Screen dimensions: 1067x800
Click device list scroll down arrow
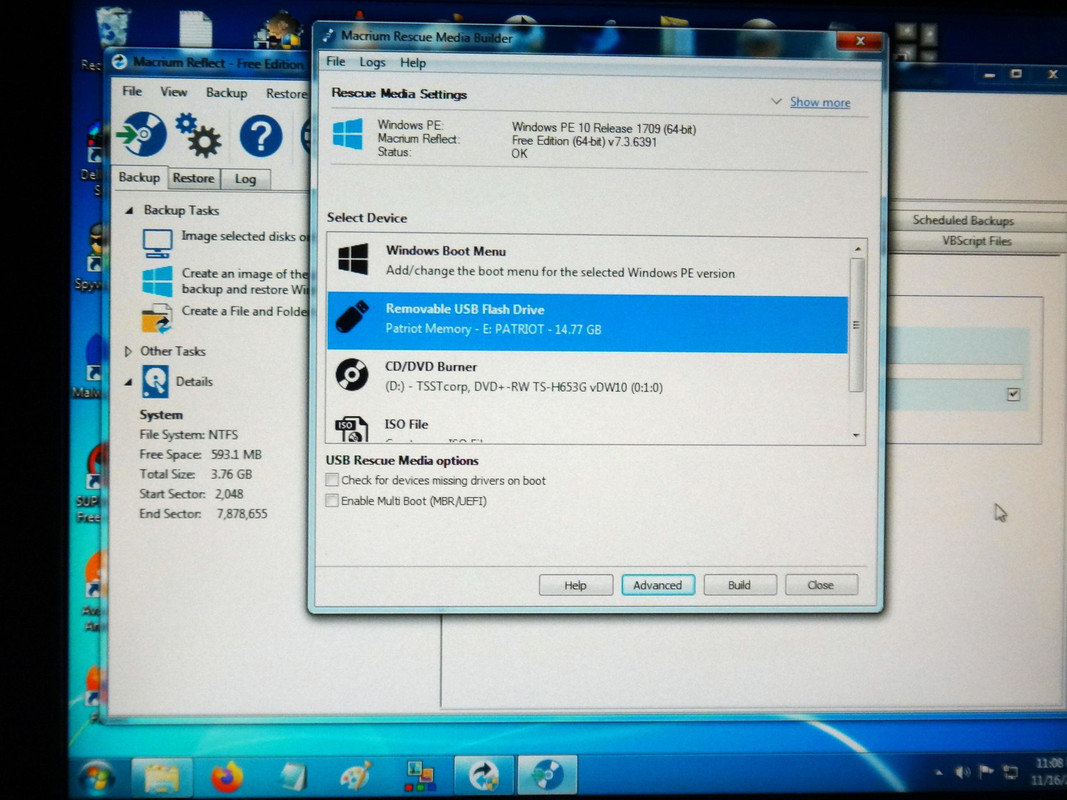(856, 435)
